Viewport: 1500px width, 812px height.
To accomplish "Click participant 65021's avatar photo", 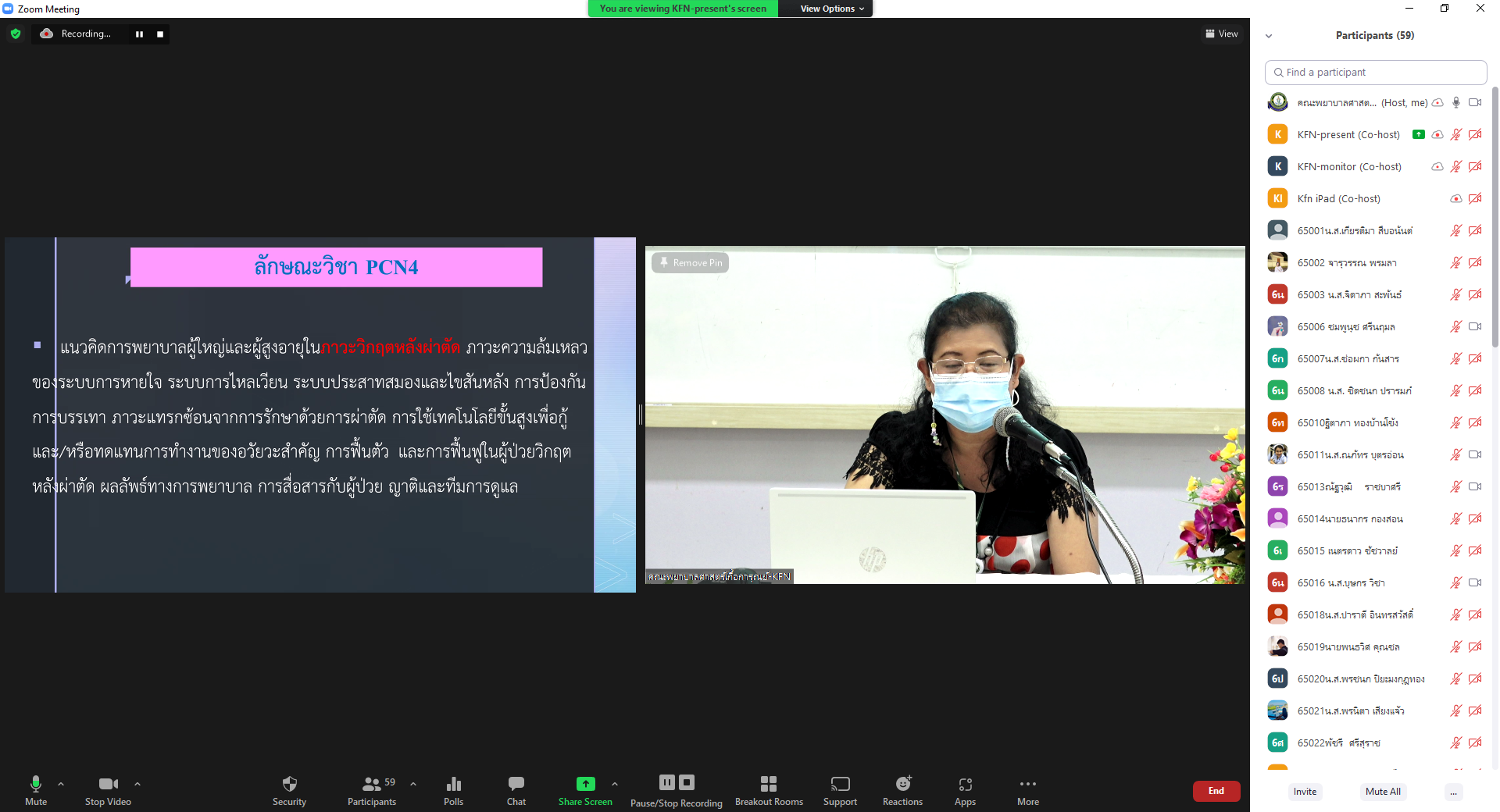I will (x=1277, y=710).
